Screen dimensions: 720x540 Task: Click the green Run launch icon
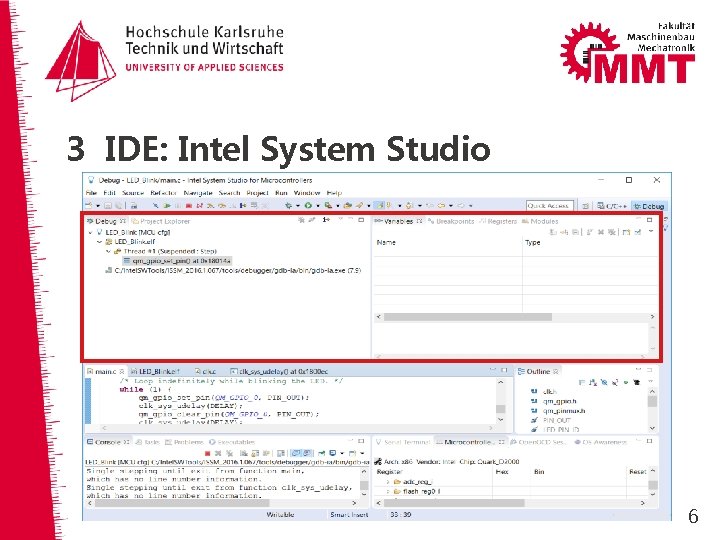[308, 206]
